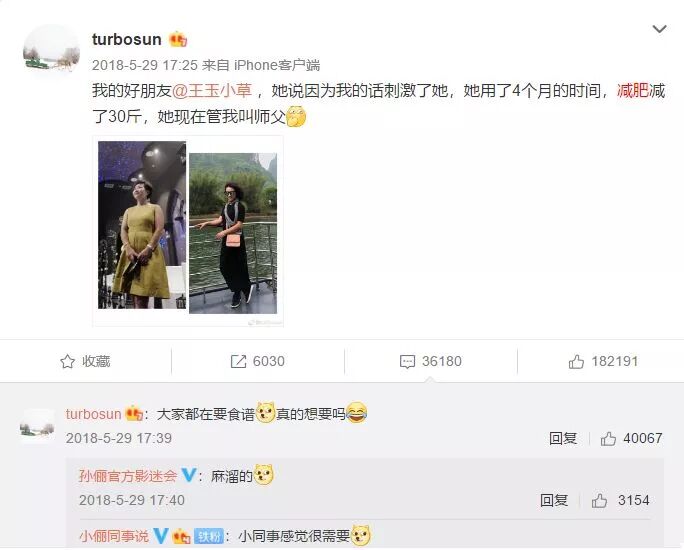Open the comments icon showing 36180
The width and height of the screenshot is (684, 550).
[x=407, y=362]
